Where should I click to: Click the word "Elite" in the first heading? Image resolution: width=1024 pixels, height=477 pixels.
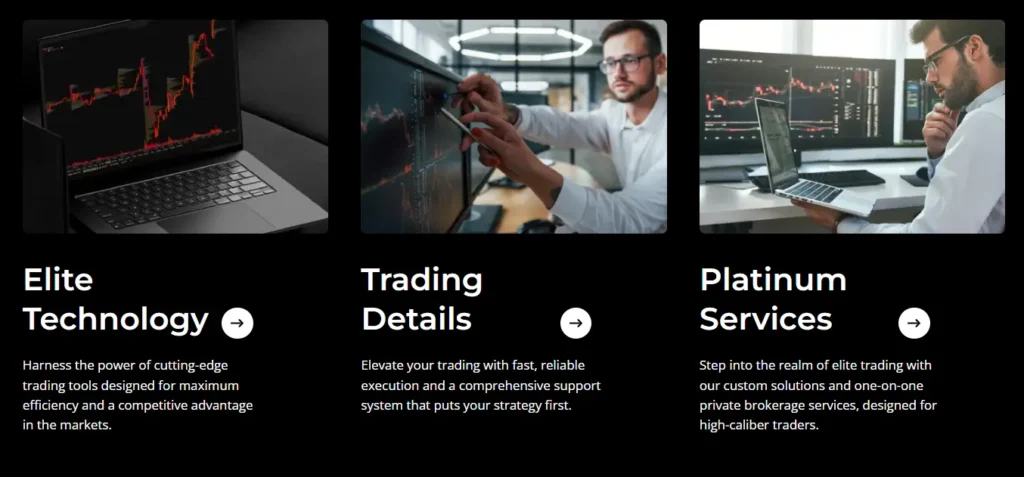pyautogui.click(x=58, y=279)
